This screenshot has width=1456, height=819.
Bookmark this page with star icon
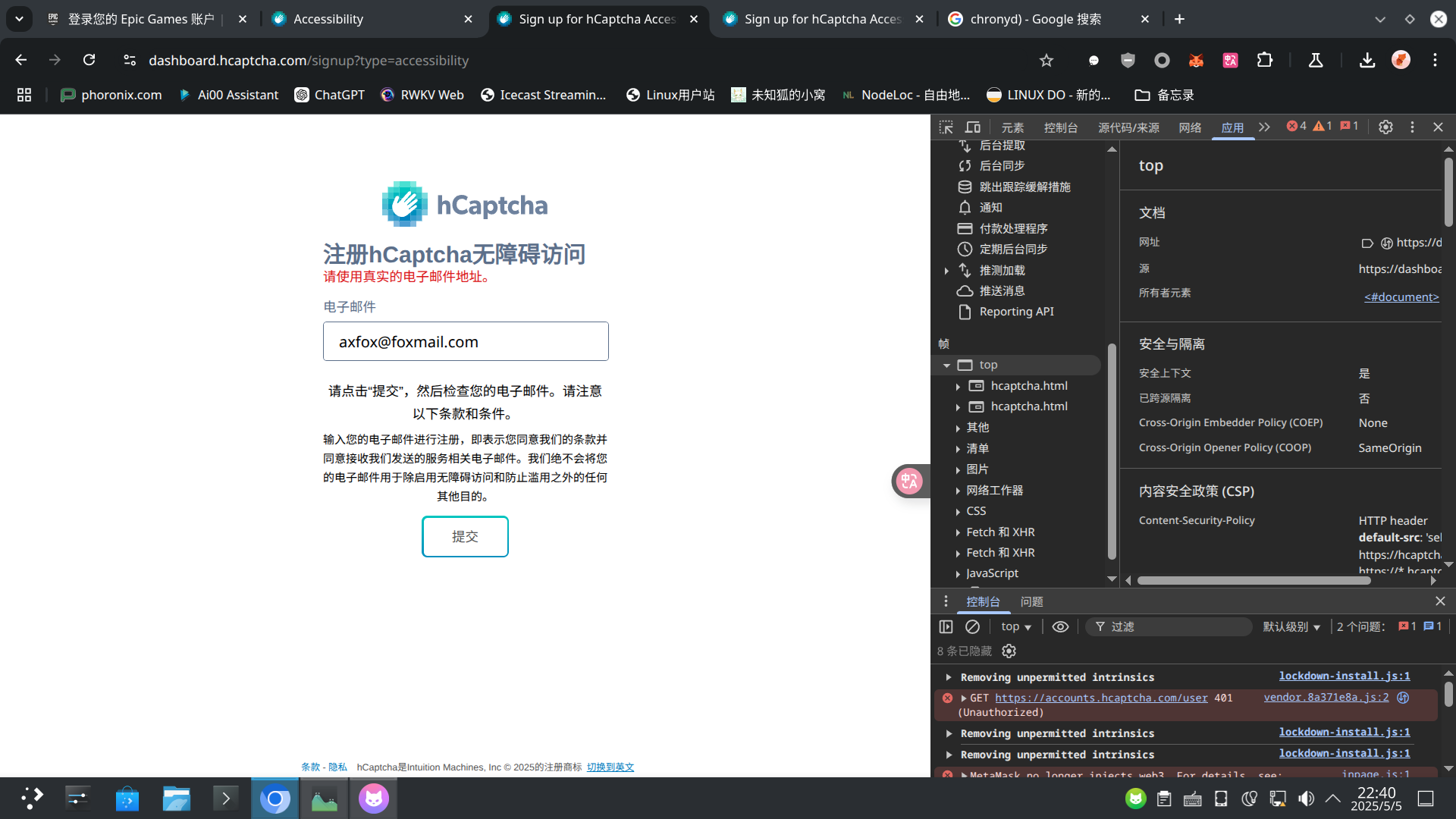(x=1046, y=60)
